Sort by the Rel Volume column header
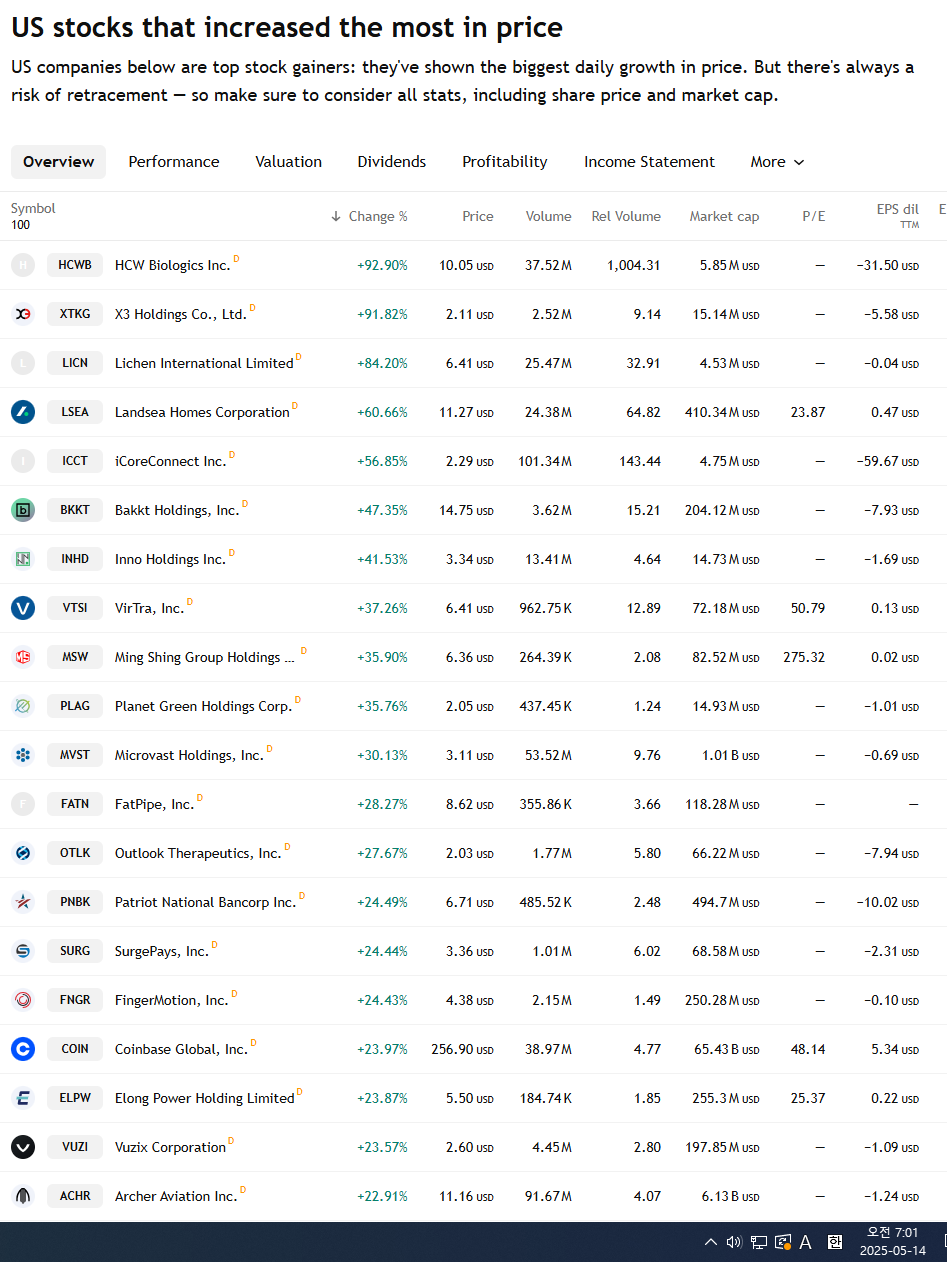This screenshot has height=1262, width=947. 626,216
